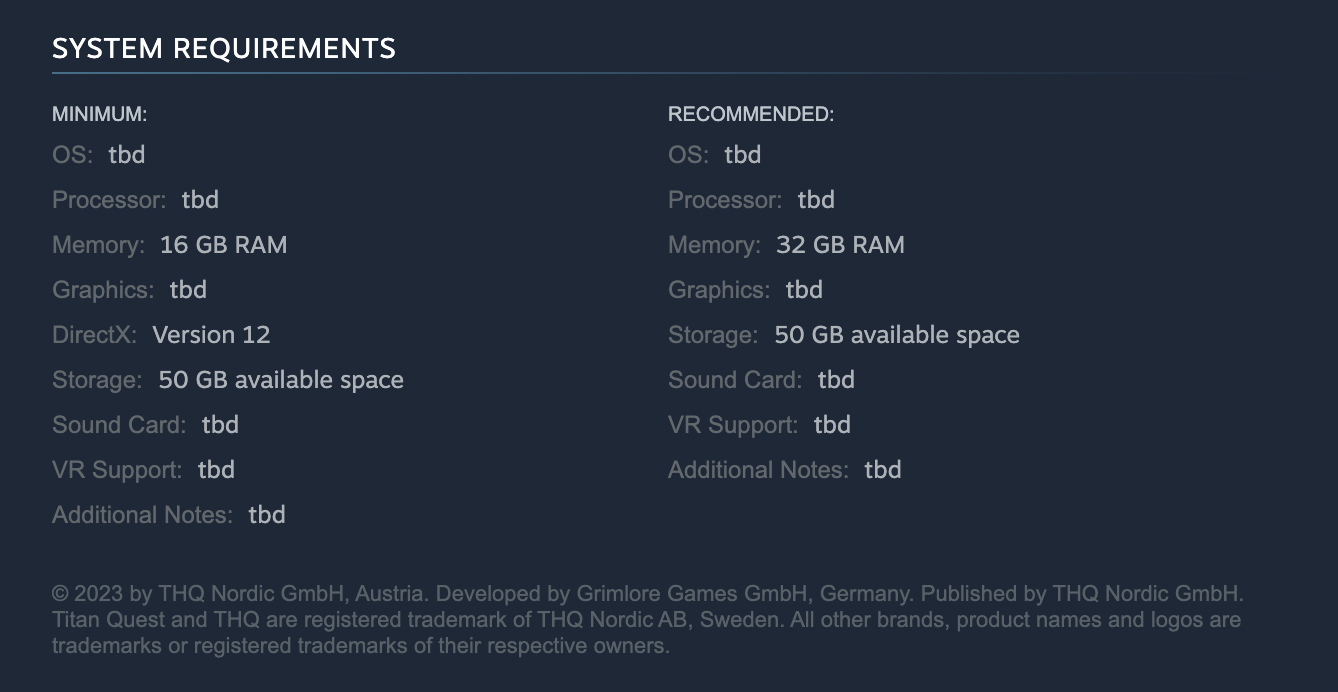Click the VR Support line under Minimum
1338x692 pixels.
[x=143, y=470]
